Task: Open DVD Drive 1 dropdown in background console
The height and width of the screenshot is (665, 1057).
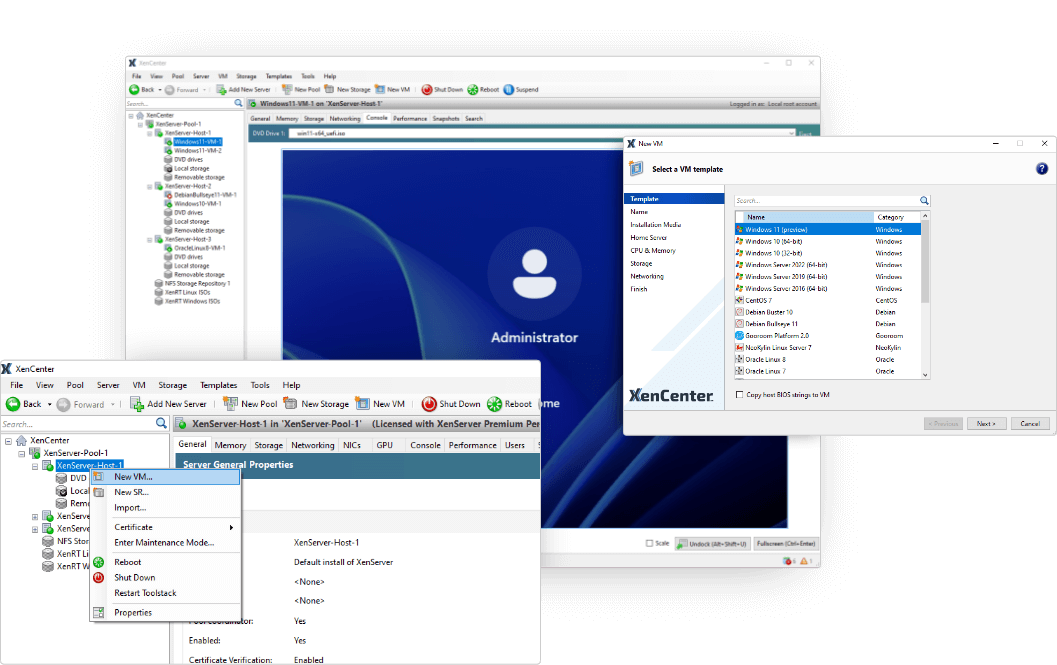Action: (791, 134)
